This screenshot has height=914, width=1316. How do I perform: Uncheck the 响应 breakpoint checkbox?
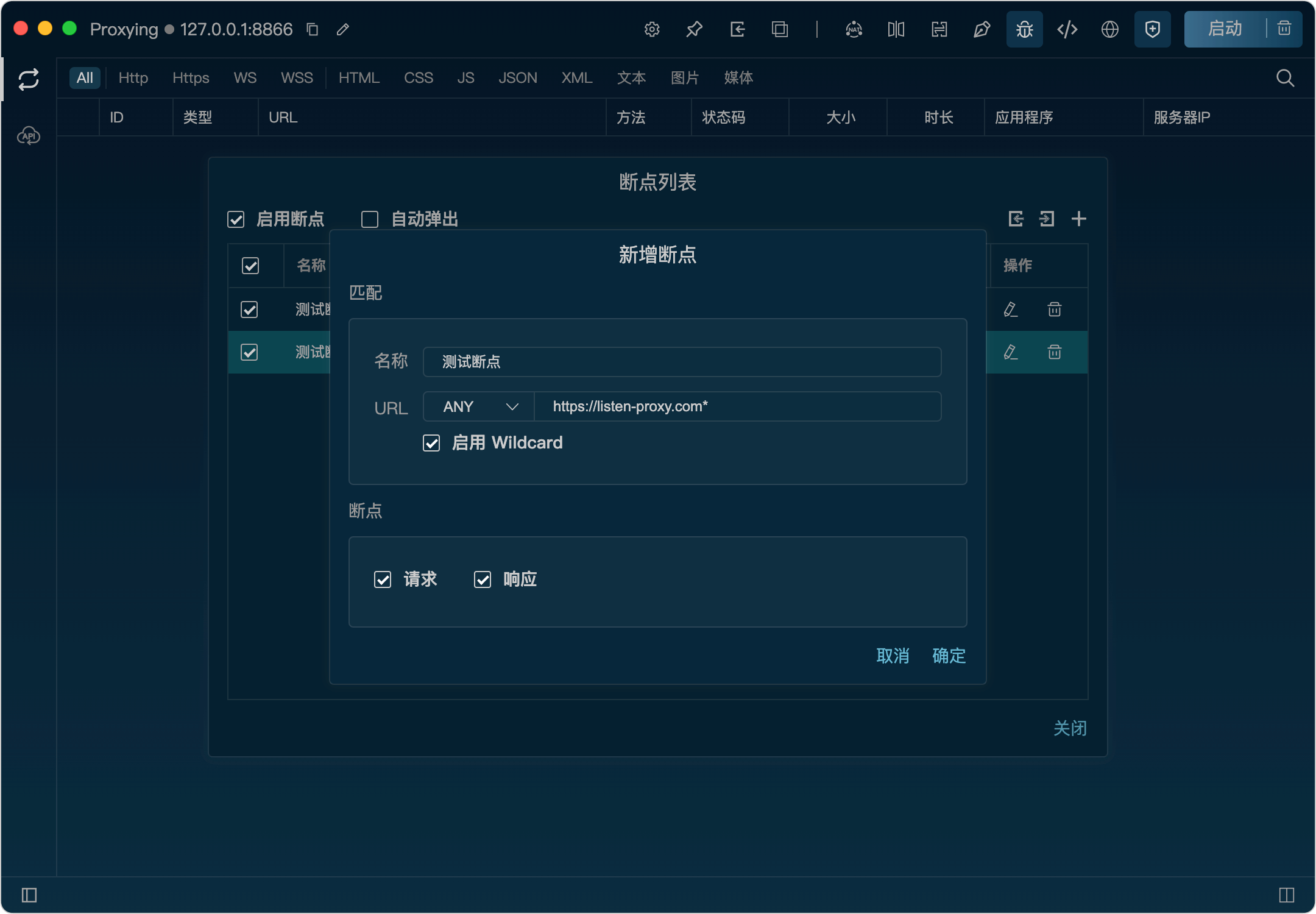[x=483, y=579]
